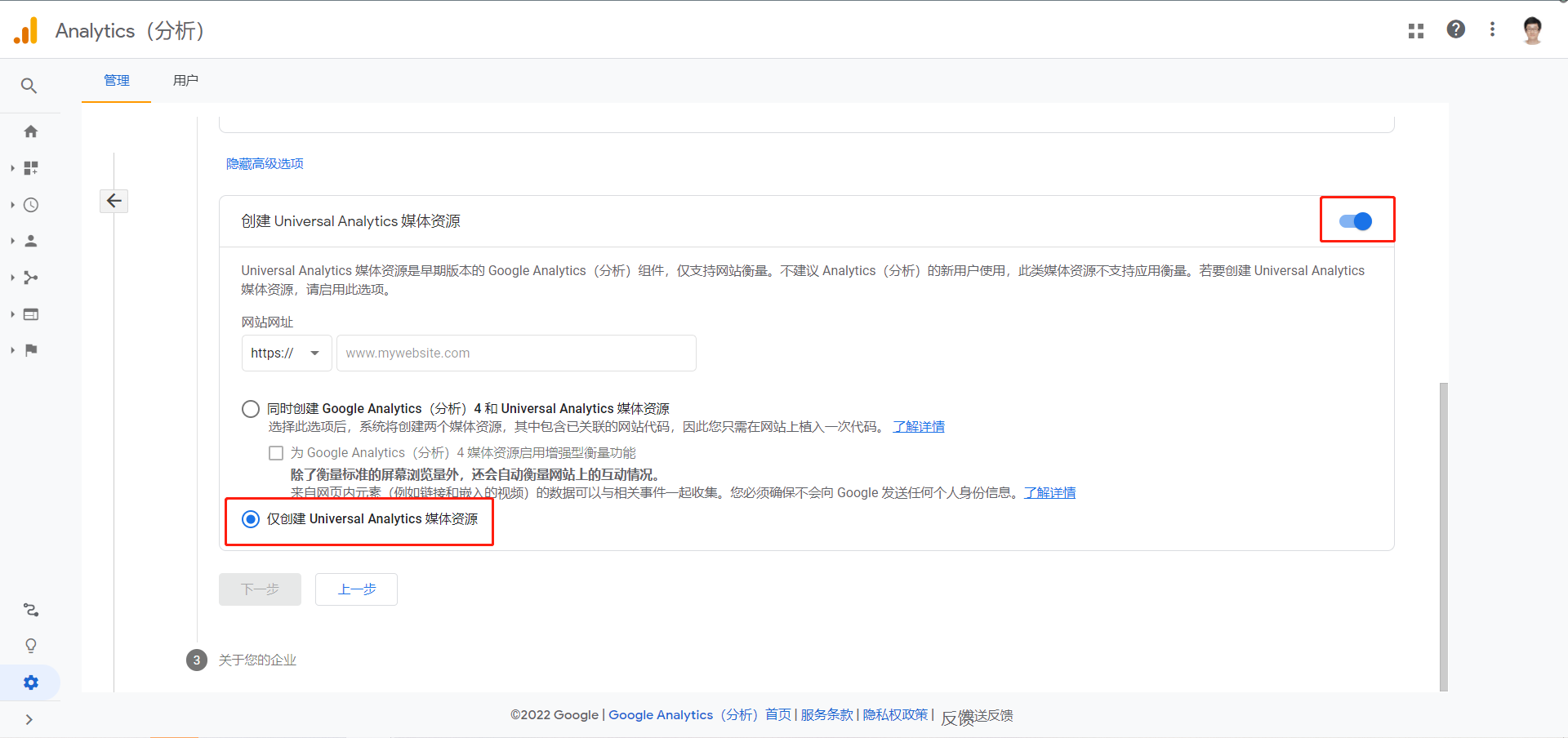Open 了解详情 link after 植入一次代码
Image resolution: width=1568 pixels, height=738 pixels.
919,427
